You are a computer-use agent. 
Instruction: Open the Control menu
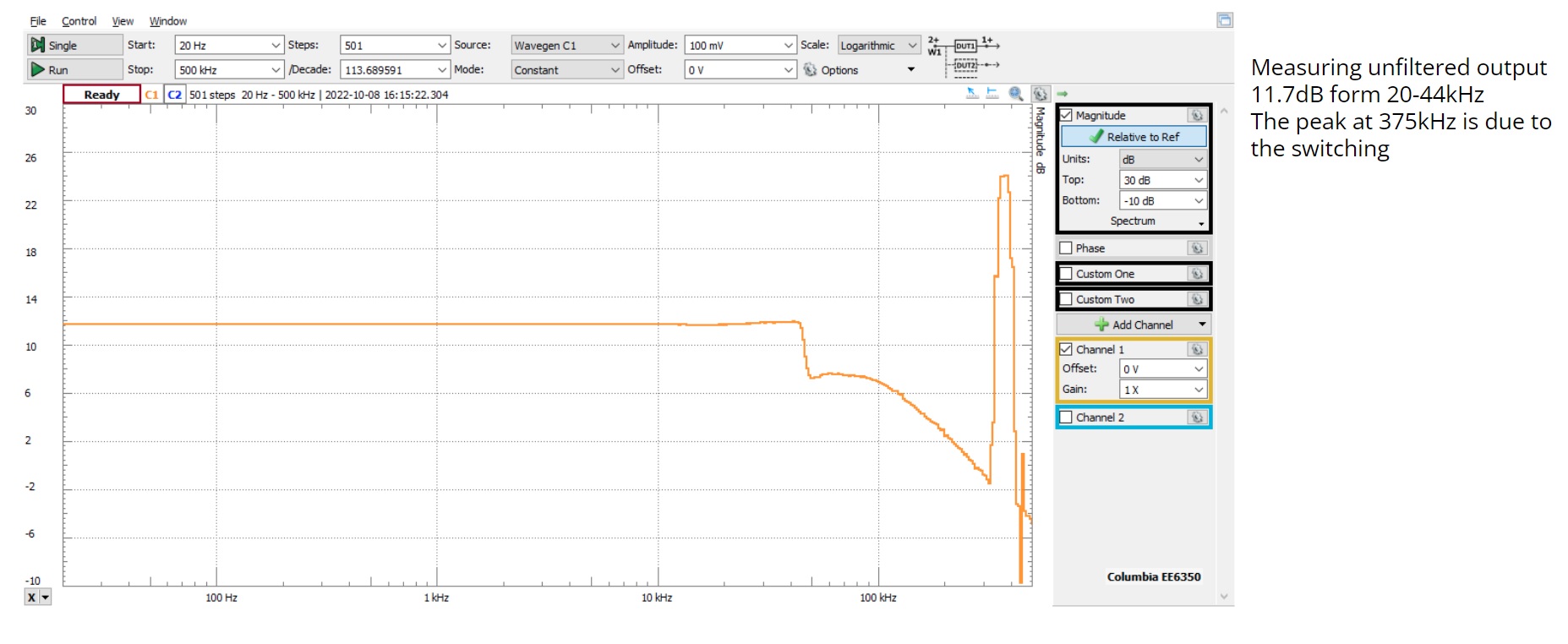[x=79, y=21]
